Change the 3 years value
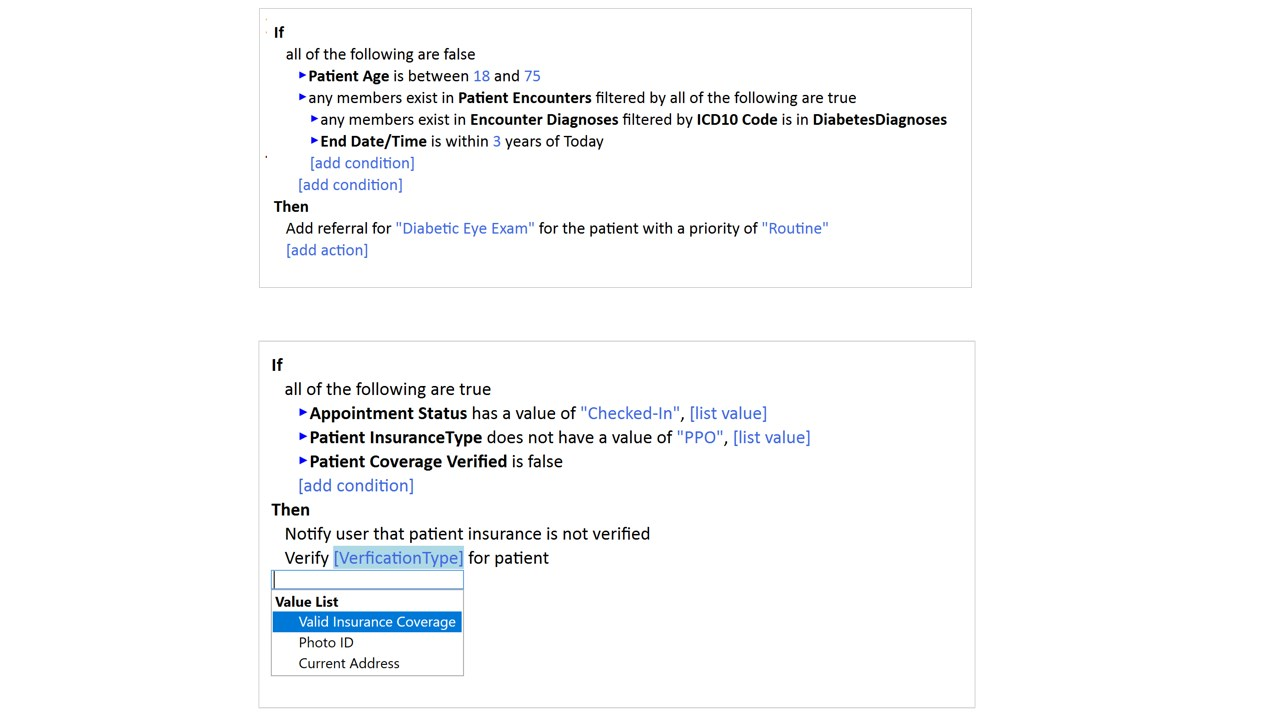Screen dimensions: 1280x720 coord(497,141)
